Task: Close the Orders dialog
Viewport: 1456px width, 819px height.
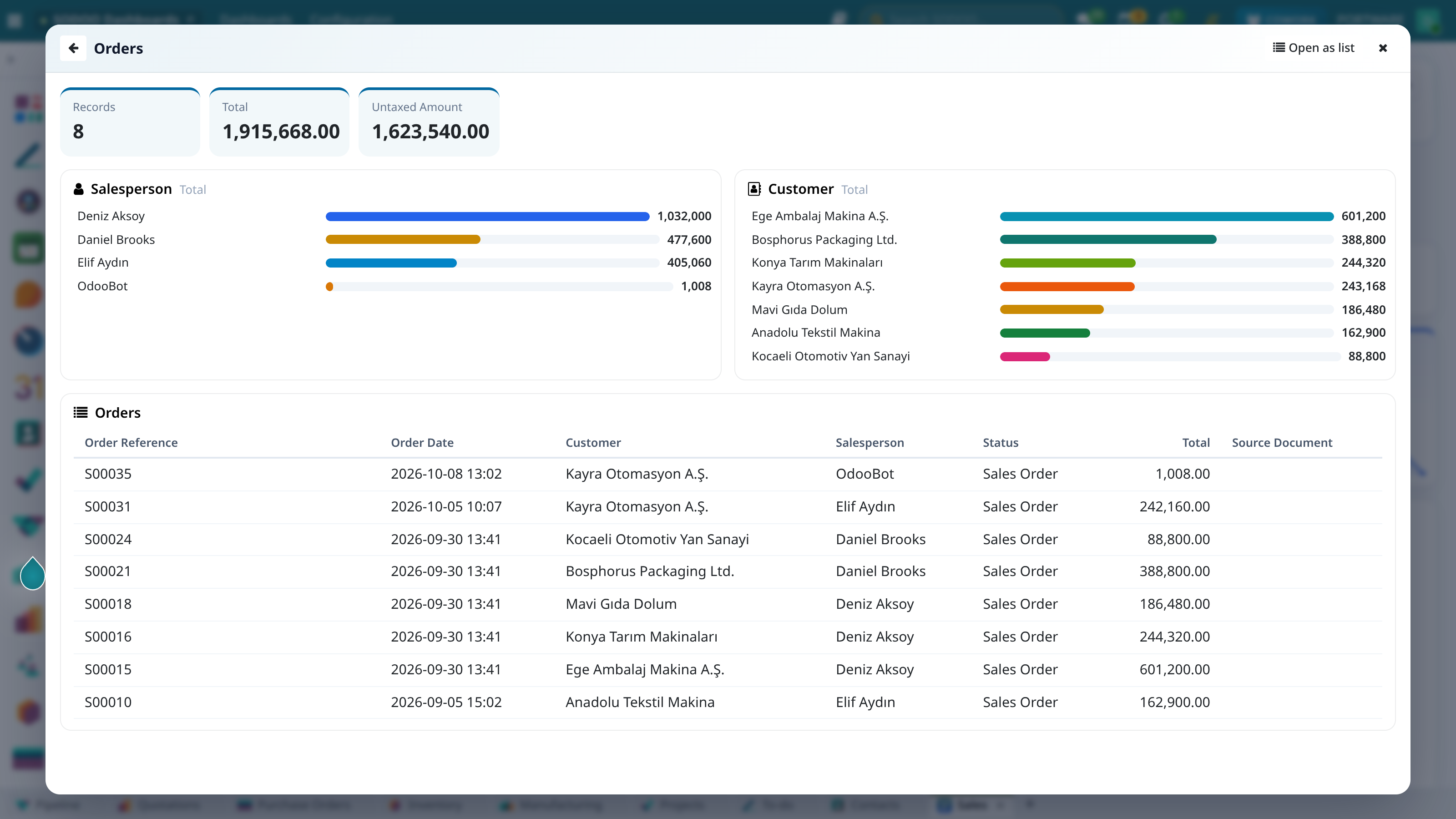Action: click(x=1383, y=48)
